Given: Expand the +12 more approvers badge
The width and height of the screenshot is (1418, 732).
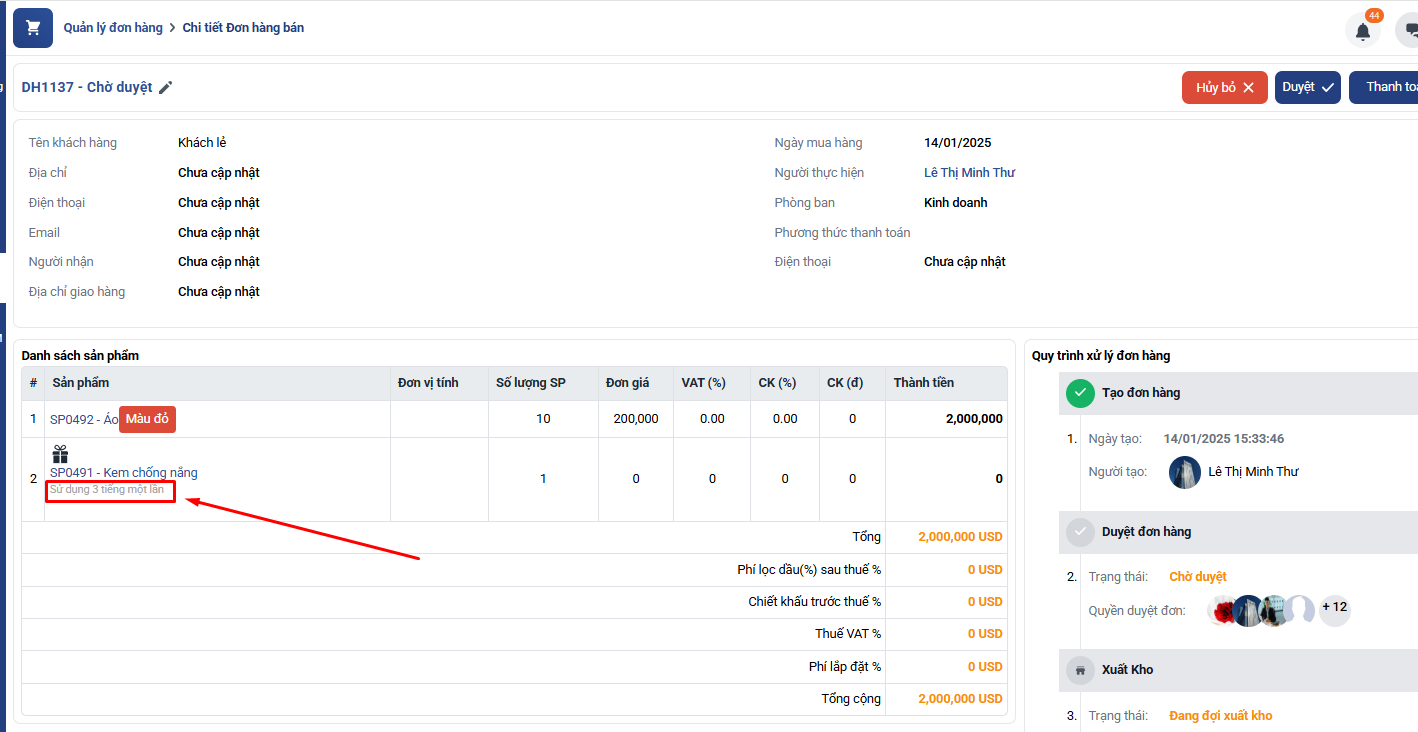Looking at the screenshot, I should coord(1334,607).
